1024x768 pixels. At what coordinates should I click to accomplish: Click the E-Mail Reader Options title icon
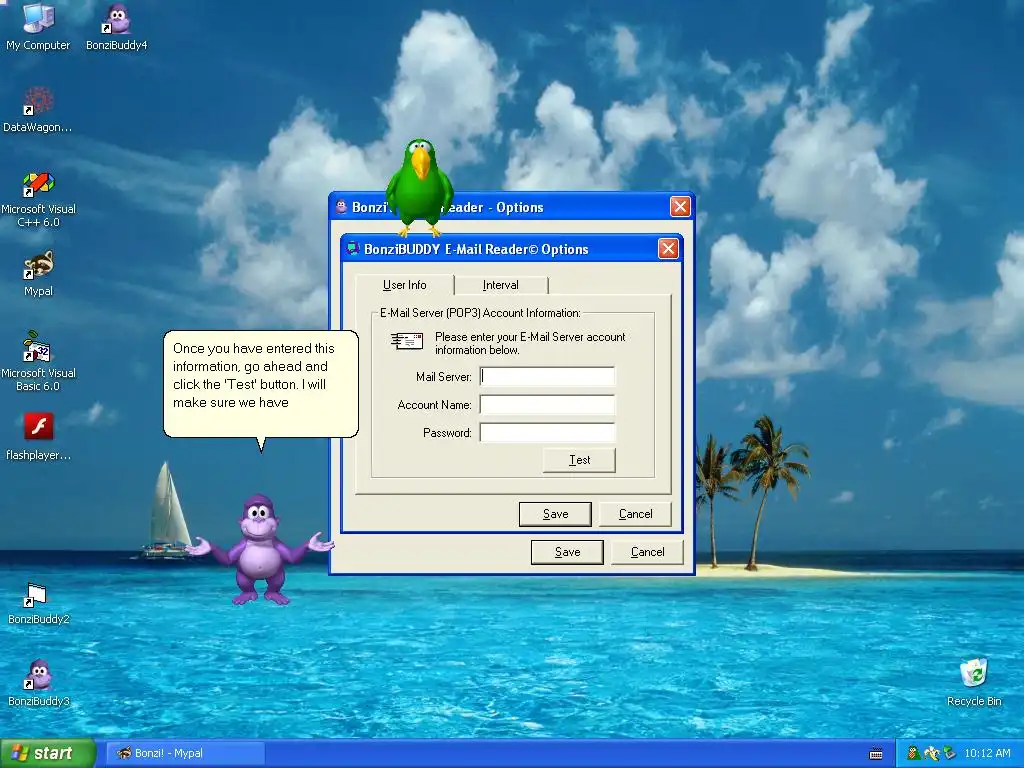(353, 249)
